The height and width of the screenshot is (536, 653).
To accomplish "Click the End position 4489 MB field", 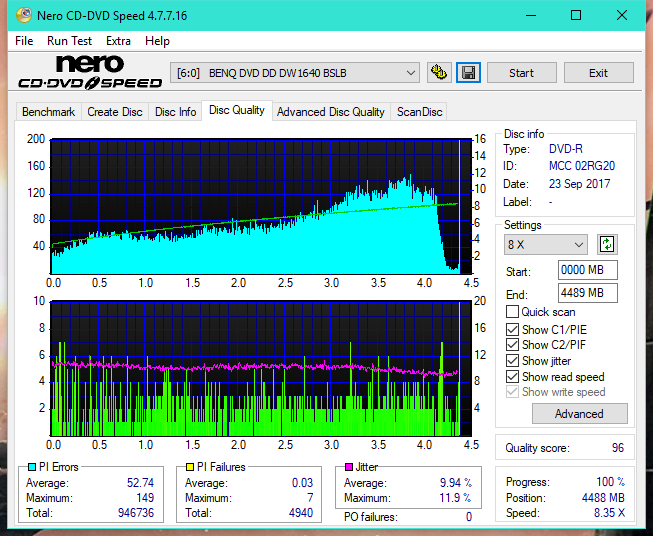I will 588,293.
